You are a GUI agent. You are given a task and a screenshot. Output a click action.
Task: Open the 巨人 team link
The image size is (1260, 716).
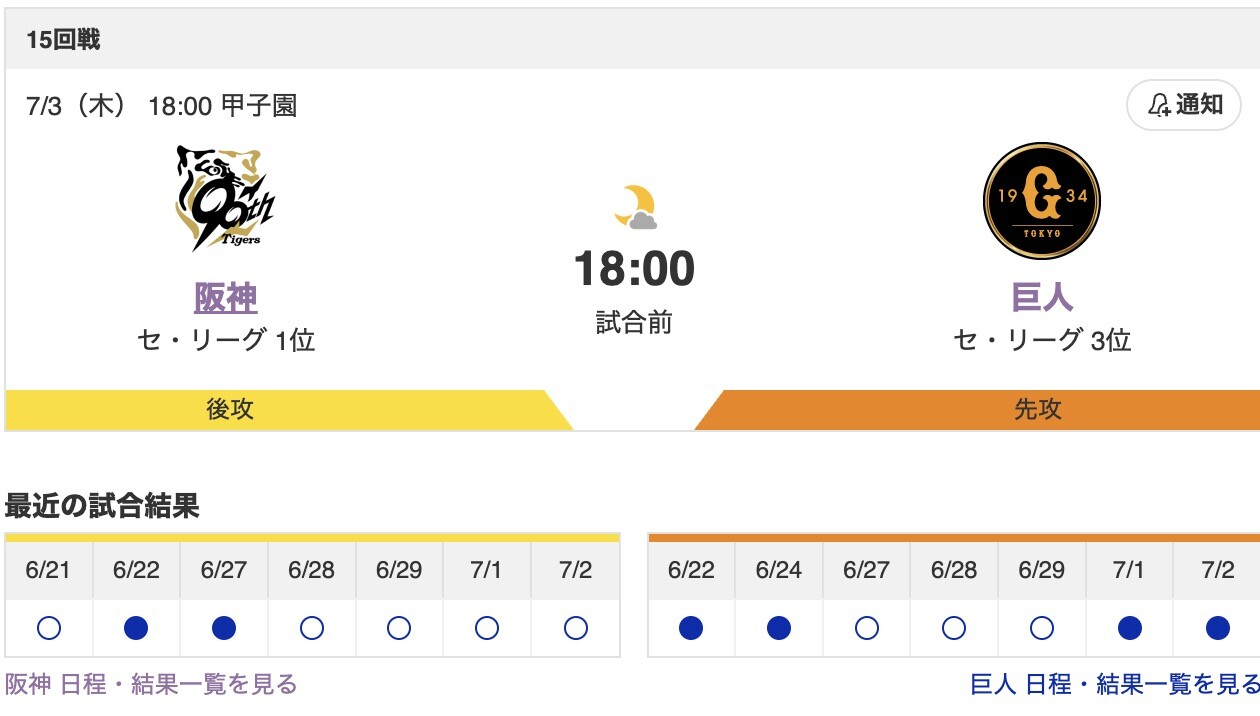1042,297
